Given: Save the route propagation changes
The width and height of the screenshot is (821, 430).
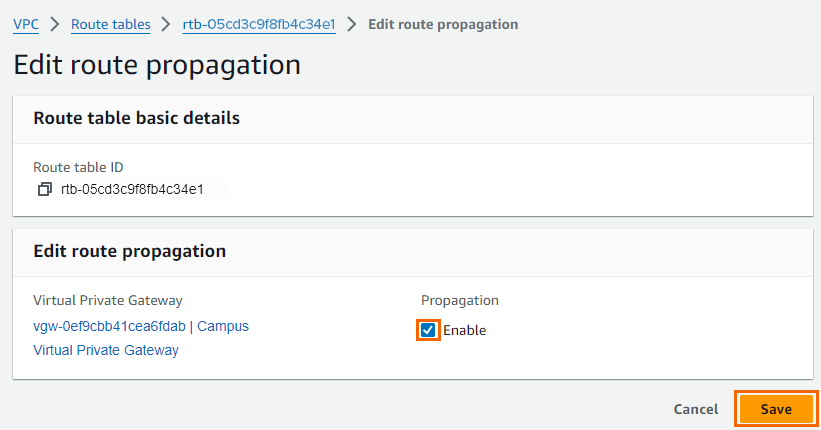Looking at the screenshot, I should pos(776,409).
